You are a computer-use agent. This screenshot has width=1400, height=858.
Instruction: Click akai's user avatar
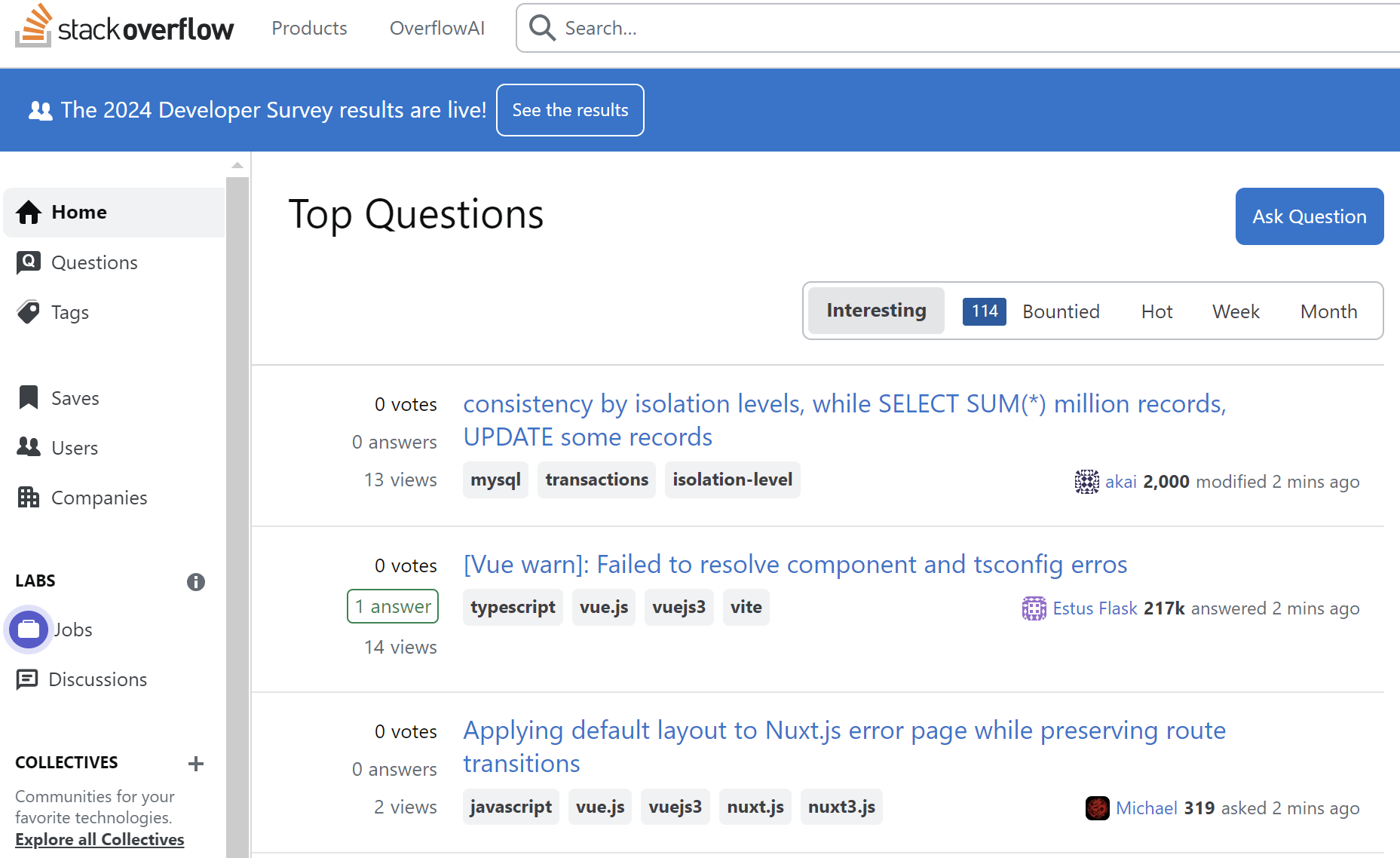tap(1086, 482)
